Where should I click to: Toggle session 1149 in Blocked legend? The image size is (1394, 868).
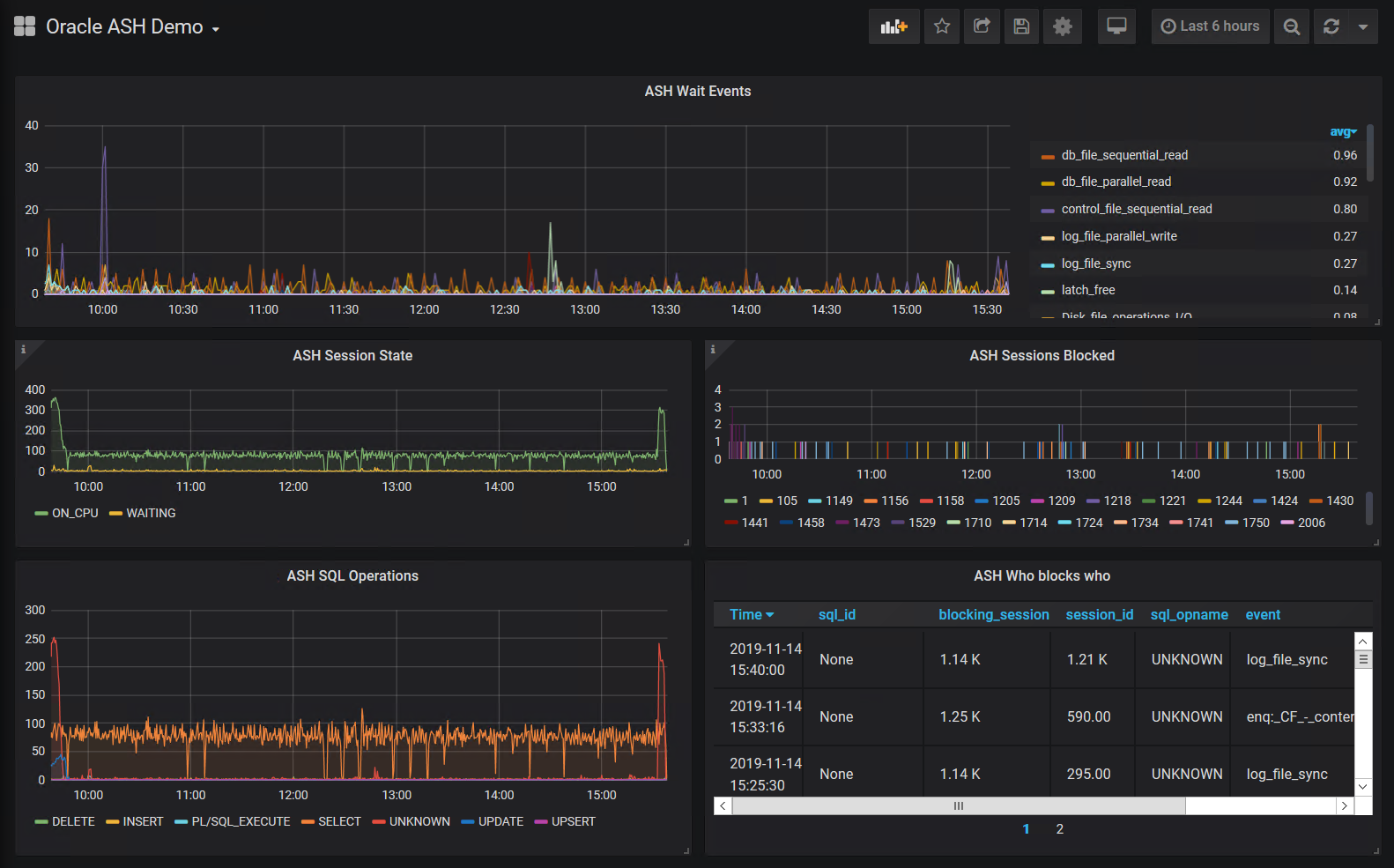coord(839,501)
